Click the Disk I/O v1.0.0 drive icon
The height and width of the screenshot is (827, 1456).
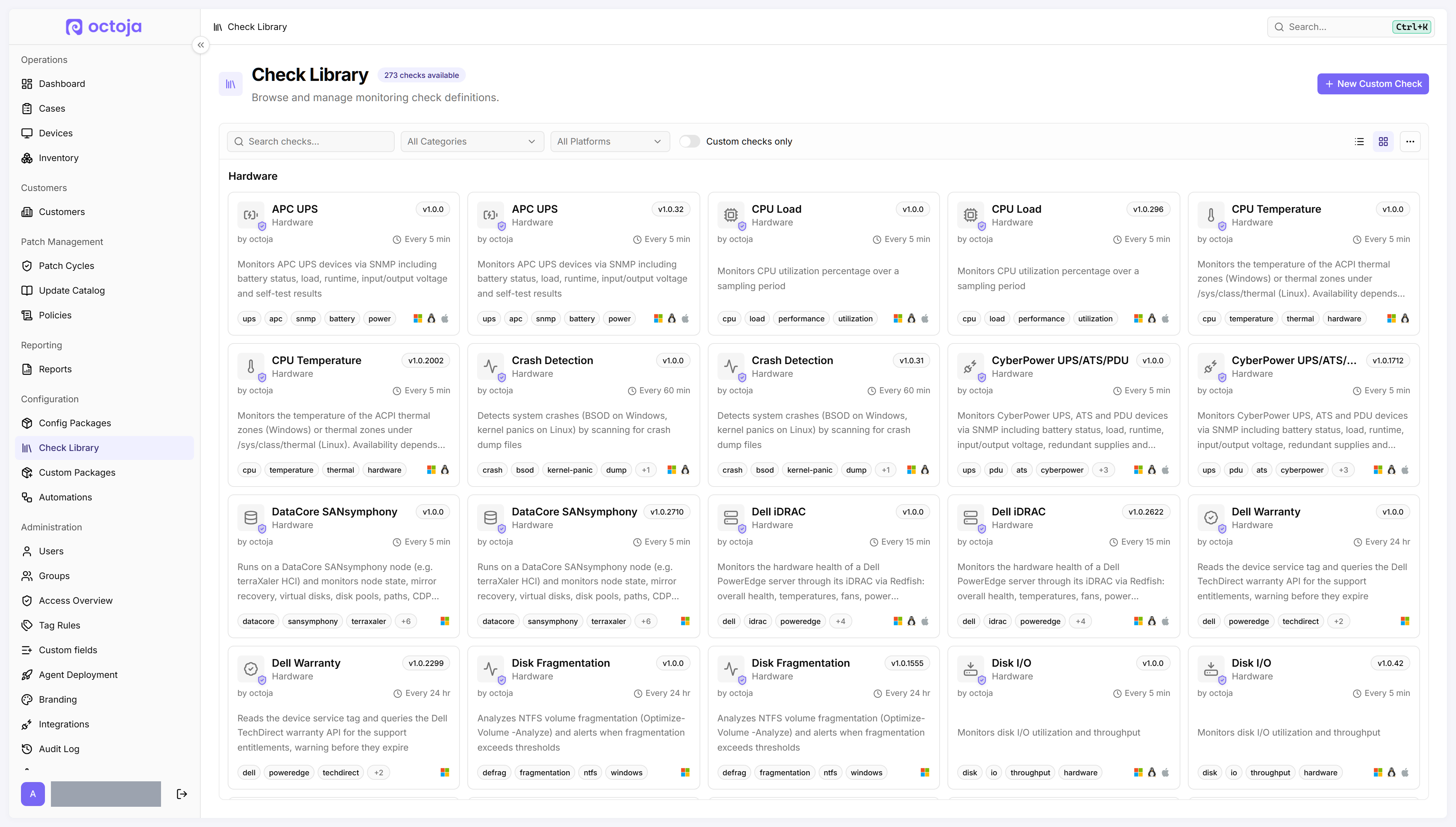(970, 669)
